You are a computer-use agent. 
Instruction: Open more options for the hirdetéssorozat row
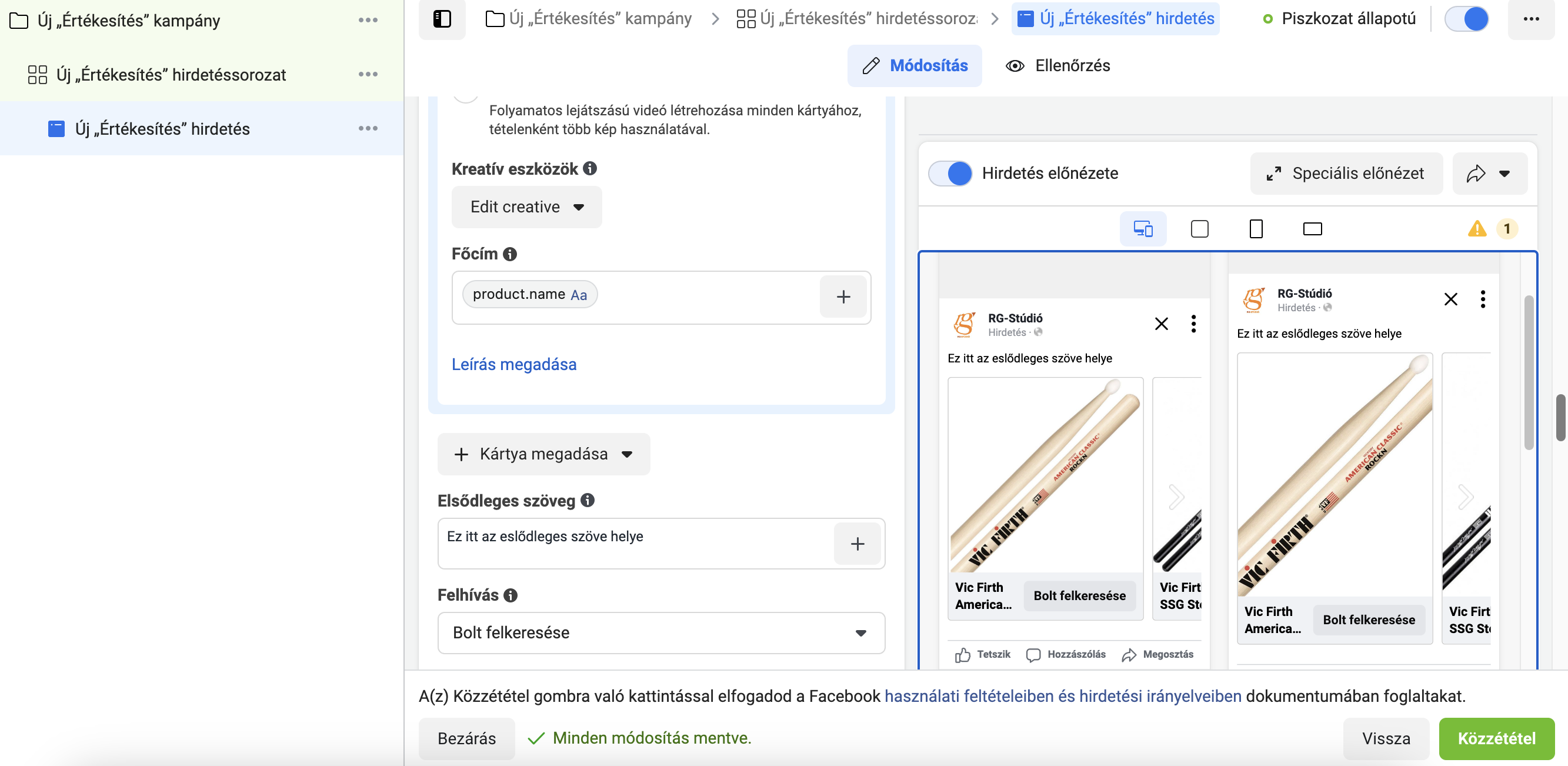click(368, 74)
